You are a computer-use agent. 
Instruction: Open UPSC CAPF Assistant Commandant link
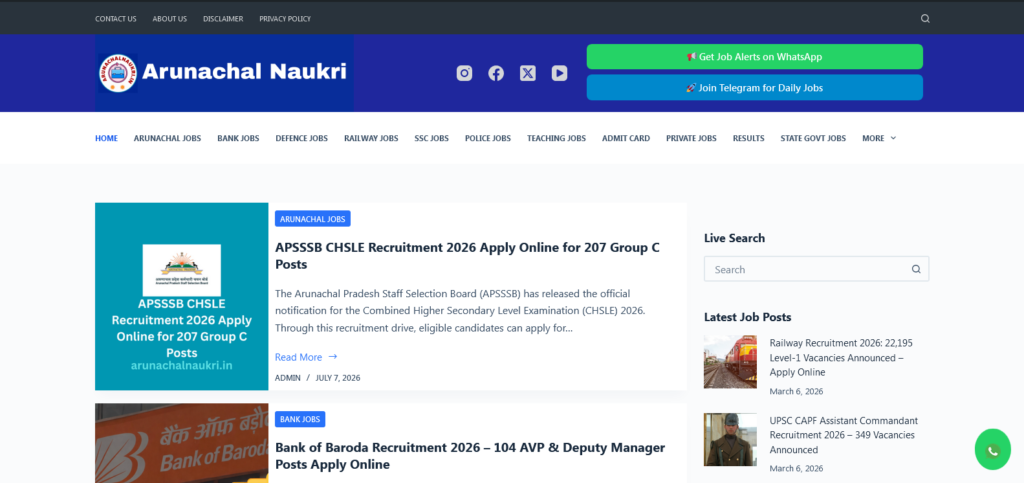[844, 435]
